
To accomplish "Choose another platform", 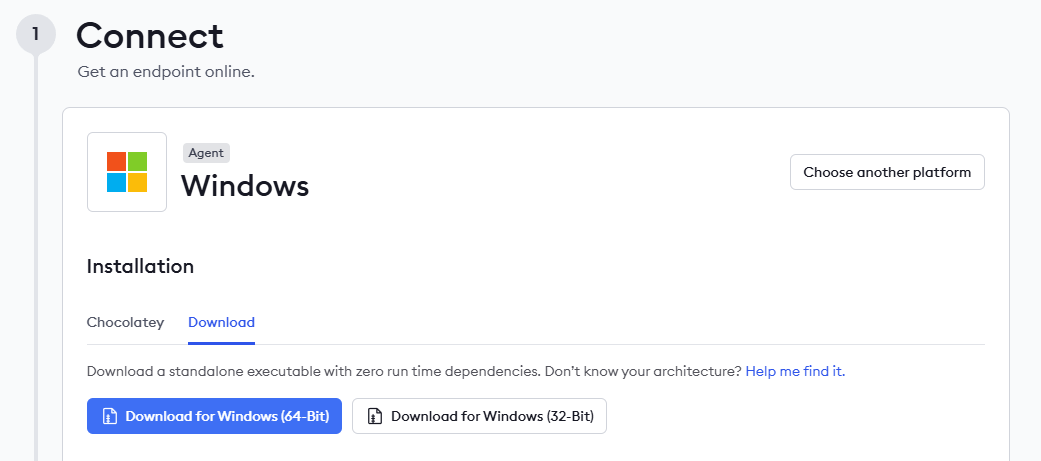I will click(x=887, y=172).
